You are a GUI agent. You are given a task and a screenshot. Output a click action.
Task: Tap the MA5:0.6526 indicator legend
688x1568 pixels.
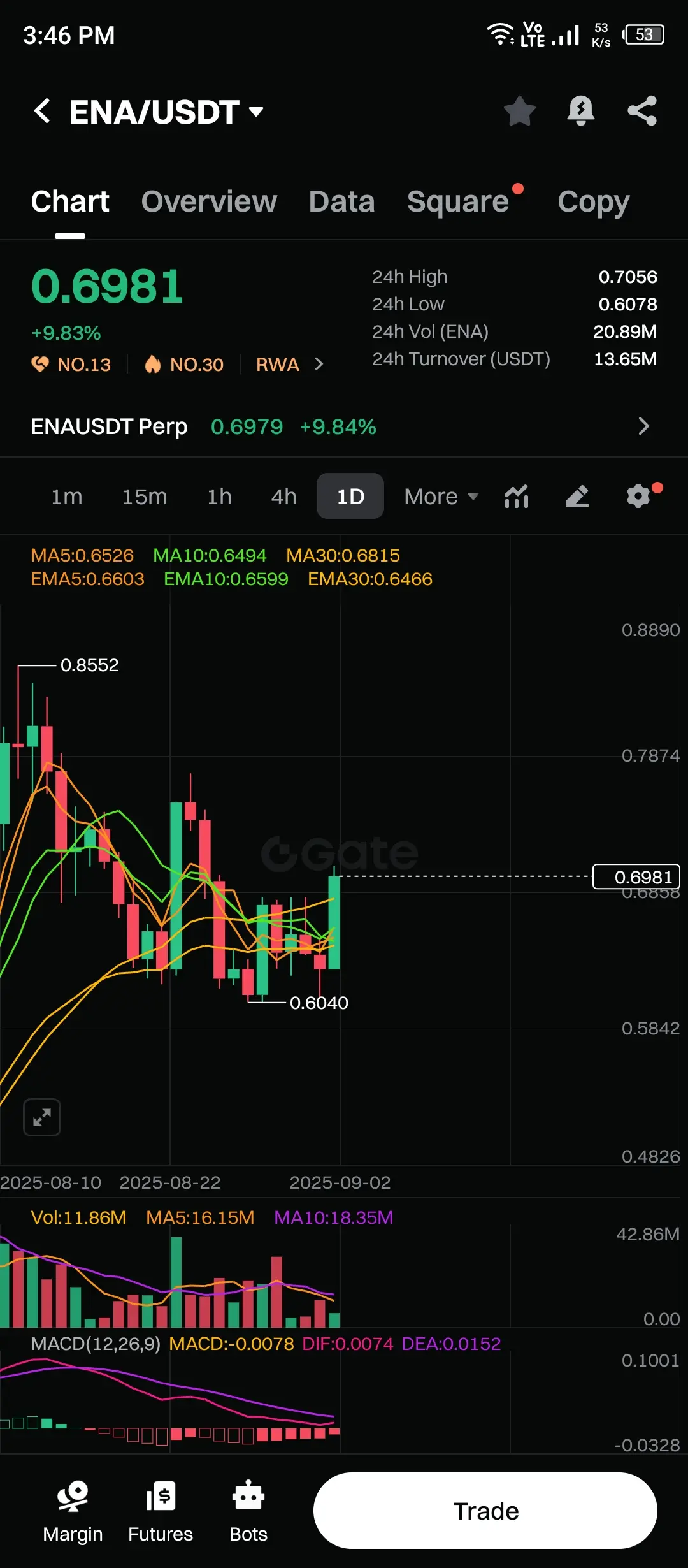(x=82, y=555)
